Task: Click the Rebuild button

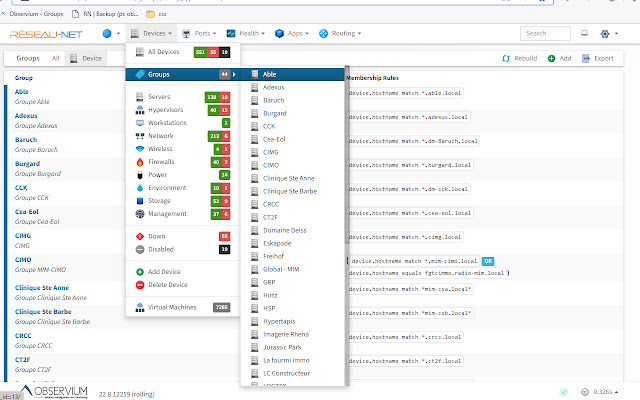Action: click(x=520, y=58)
